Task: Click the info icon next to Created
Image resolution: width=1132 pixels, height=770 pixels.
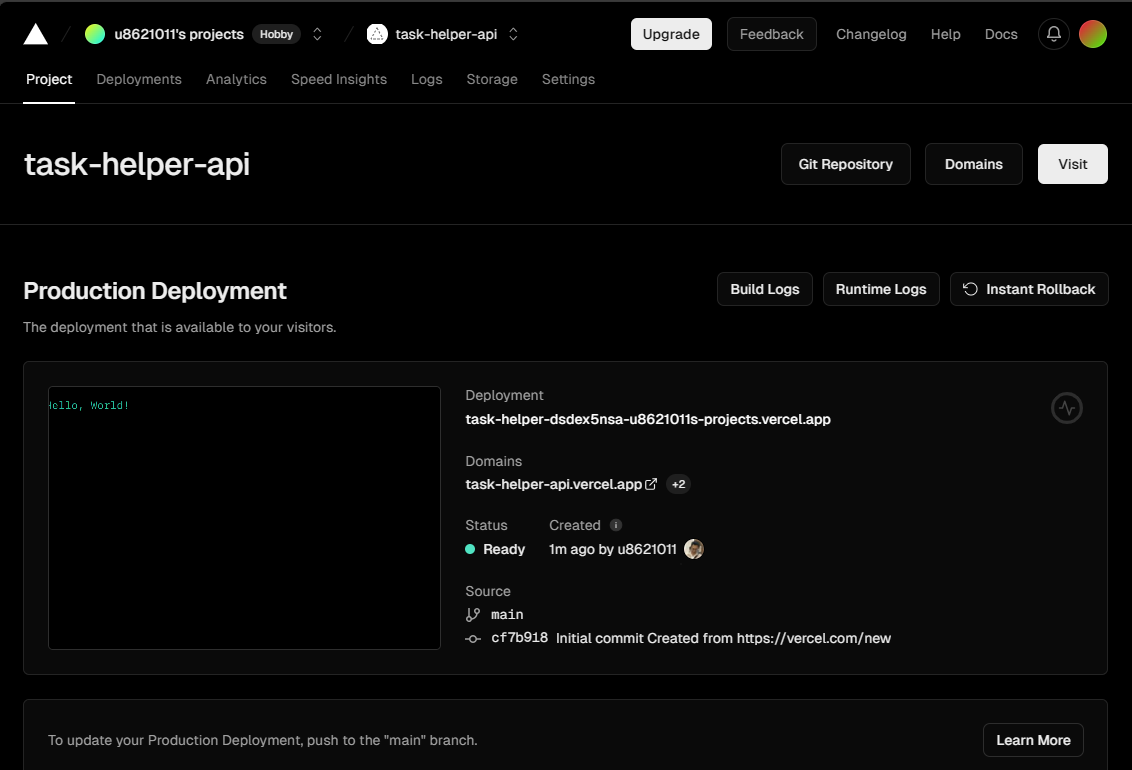Action: [617, 525]
